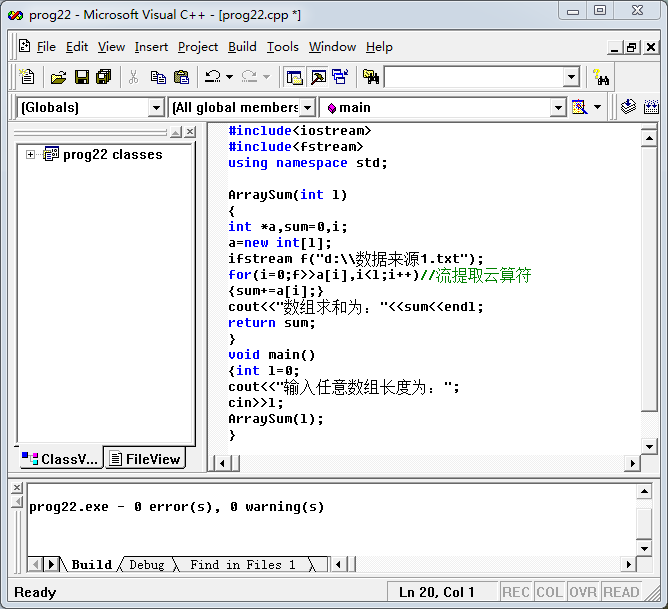
Task: Switch to the FileView tab
Action: 145,459
